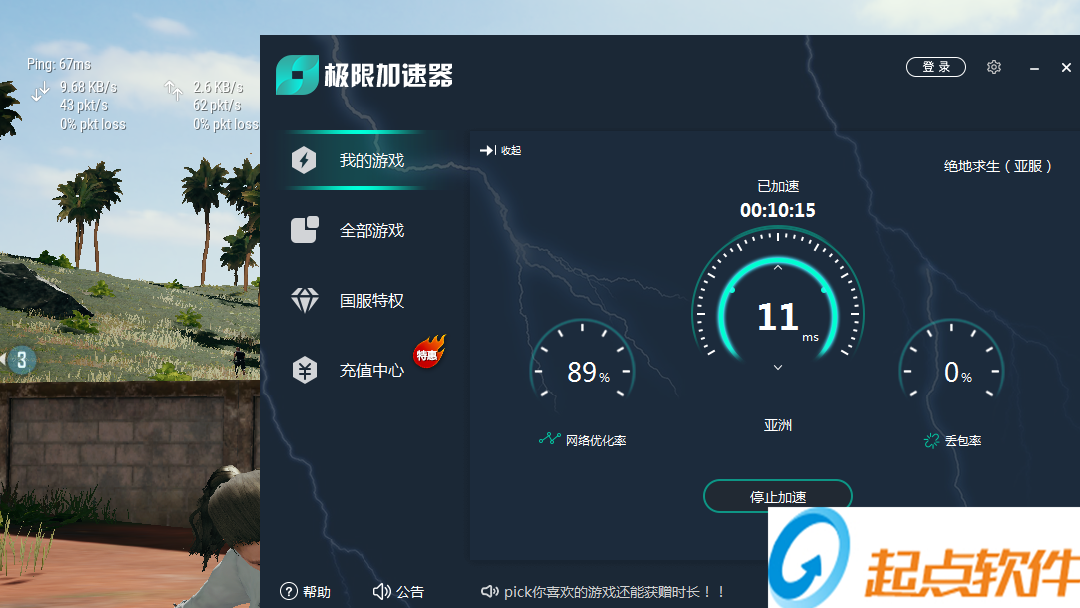Click the 绝地求生（亚服）game title
This screenshot has width=1080, height=608.
(x=998, y=166)
